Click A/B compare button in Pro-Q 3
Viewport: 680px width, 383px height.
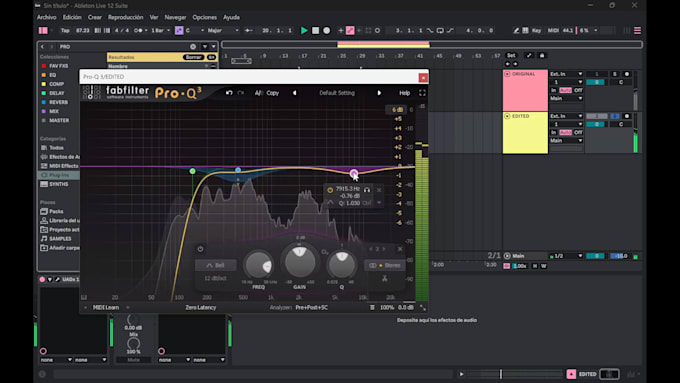(259, 93)
